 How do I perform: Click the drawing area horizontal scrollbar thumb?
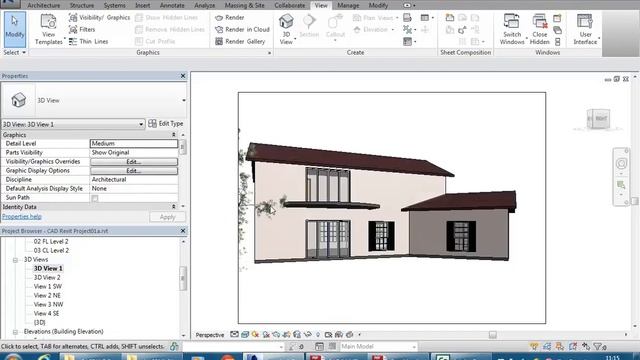pyautogui.click(x=493, y=335)
